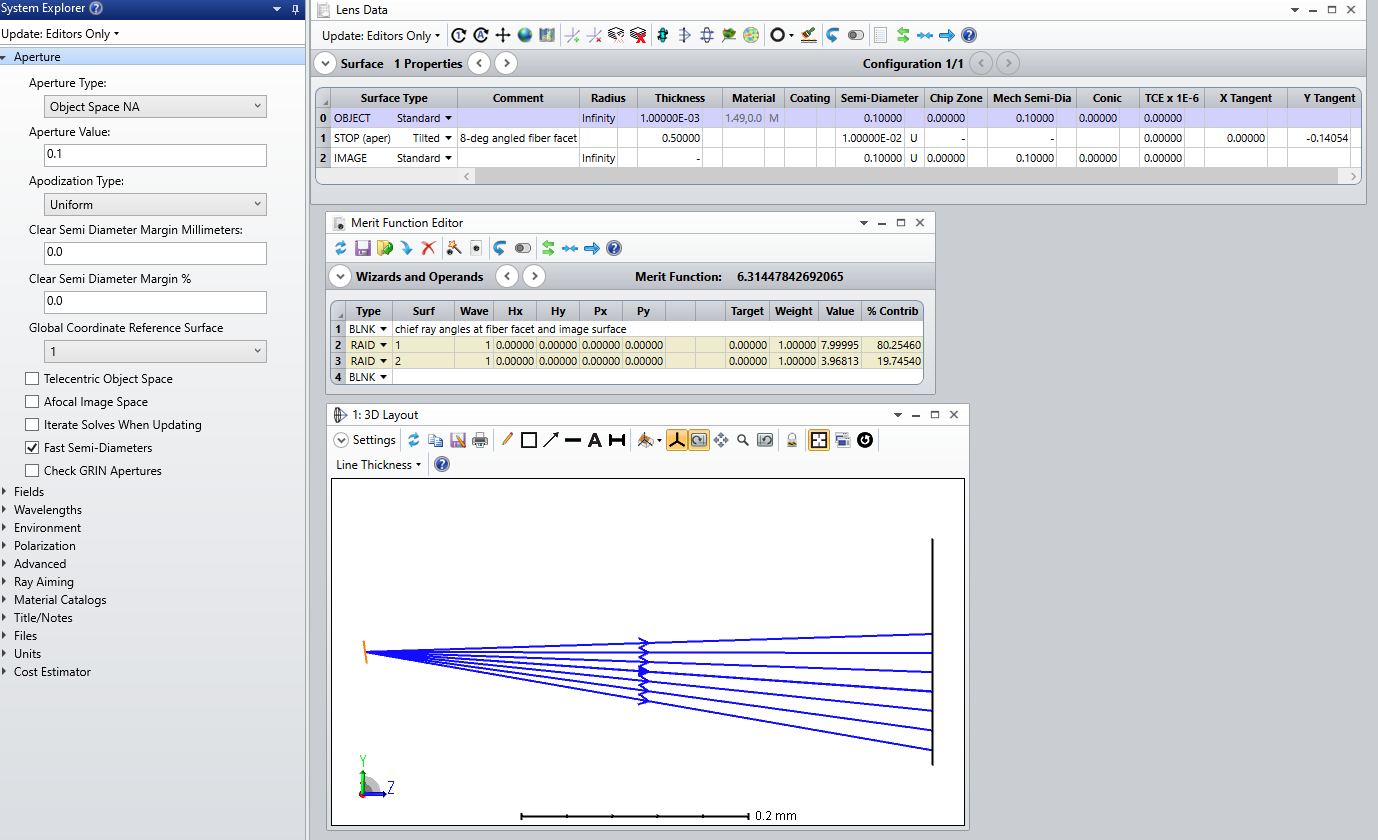Click red X delete icon in Merit Function Editor
The width and height of the screenshot is (1378, 840).
tap(428, 248)
